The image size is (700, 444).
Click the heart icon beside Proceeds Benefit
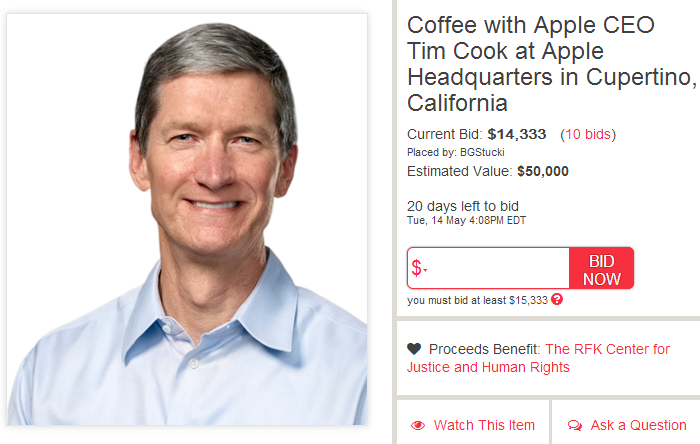pos(414,349)
